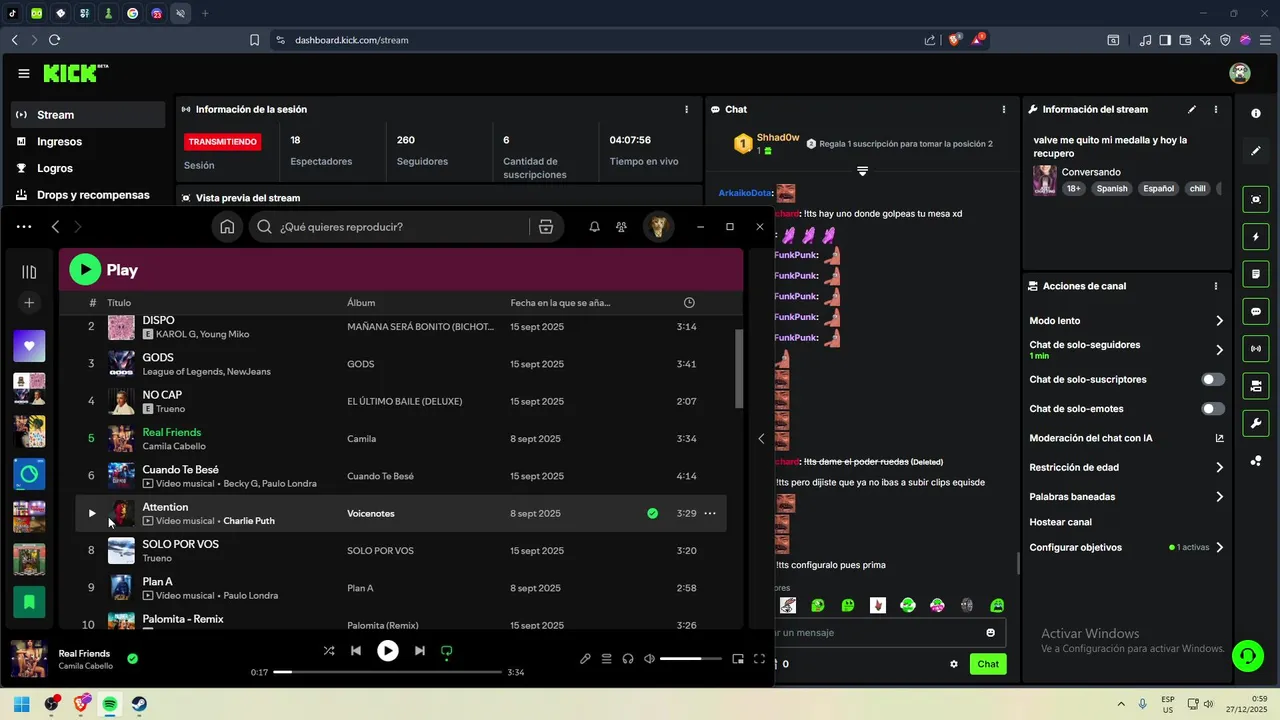Open Chat panel three-dot options
Image resolution: width=1280 pixels, height=720 pixels.
(1004, 109)
